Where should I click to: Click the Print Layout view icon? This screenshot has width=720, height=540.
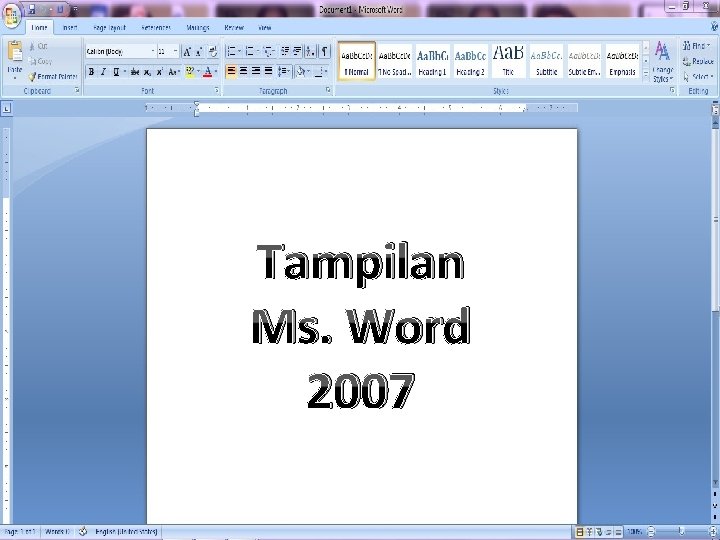click(579, 532)
